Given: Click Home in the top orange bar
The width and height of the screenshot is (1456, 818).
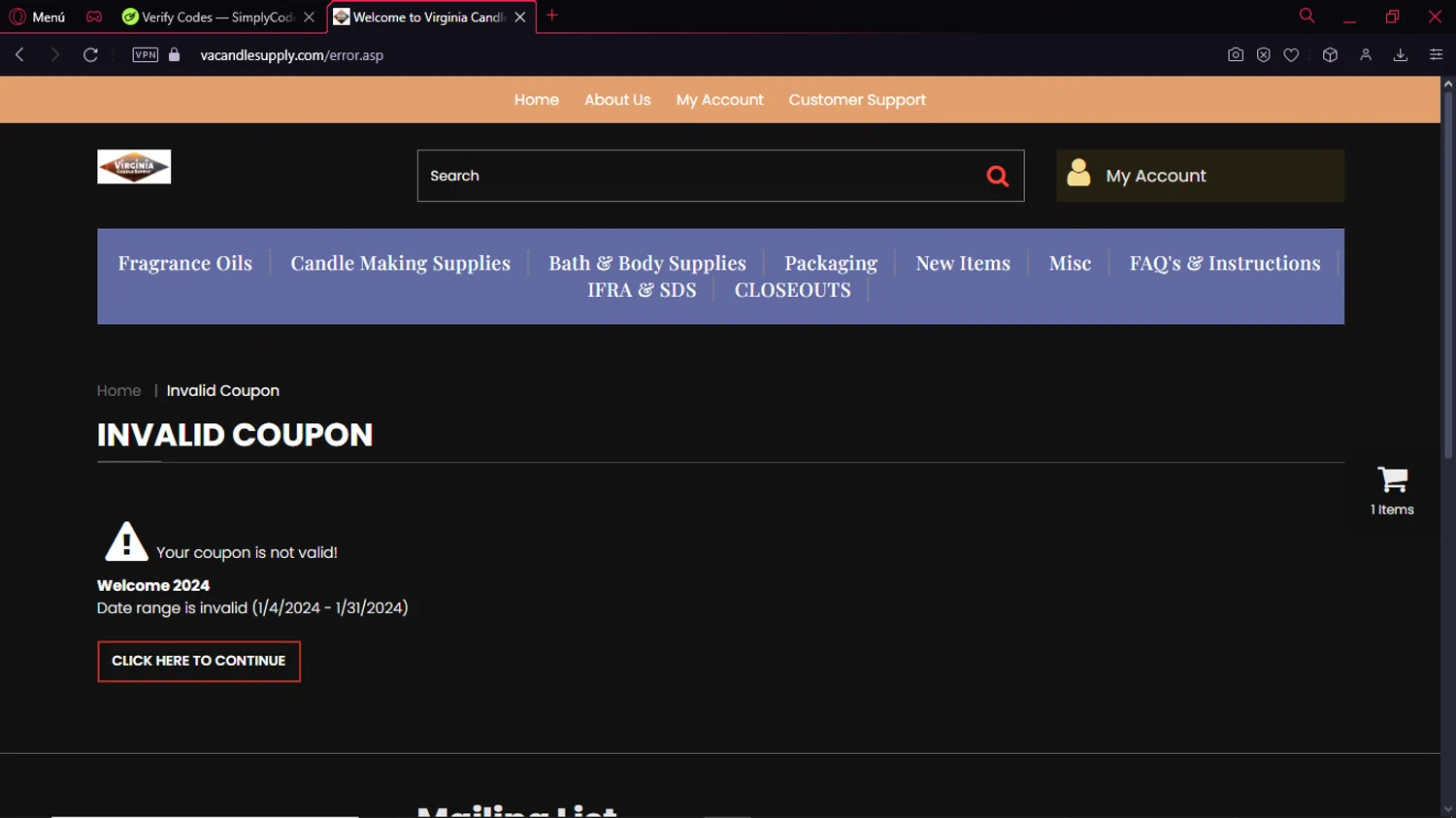Looking at the screenshot, I should (x=537, y=100).
